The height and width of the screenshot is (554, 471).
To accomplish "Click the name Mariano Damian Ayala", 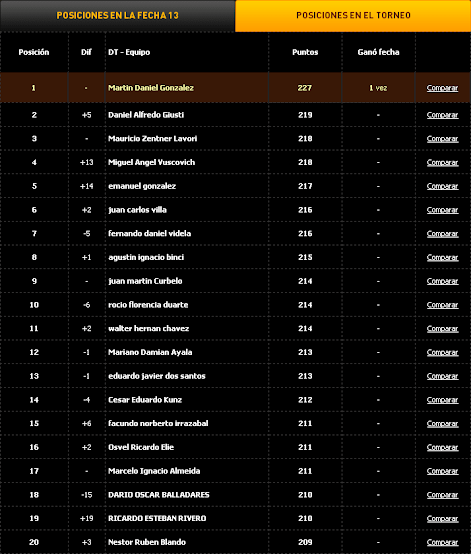I will click(x=150, y=352).
